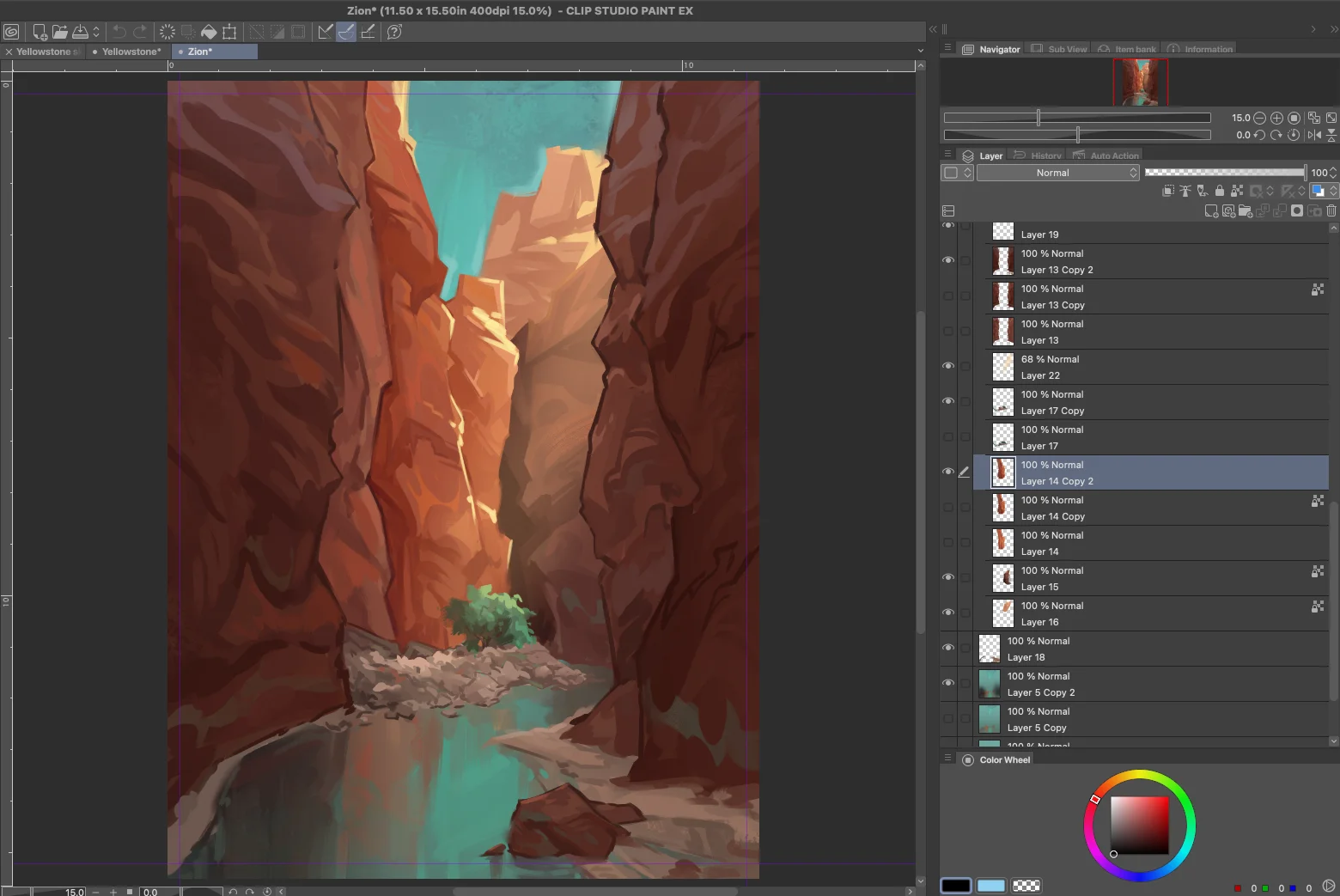Hide Layer 17 Copy

[948, 401]
